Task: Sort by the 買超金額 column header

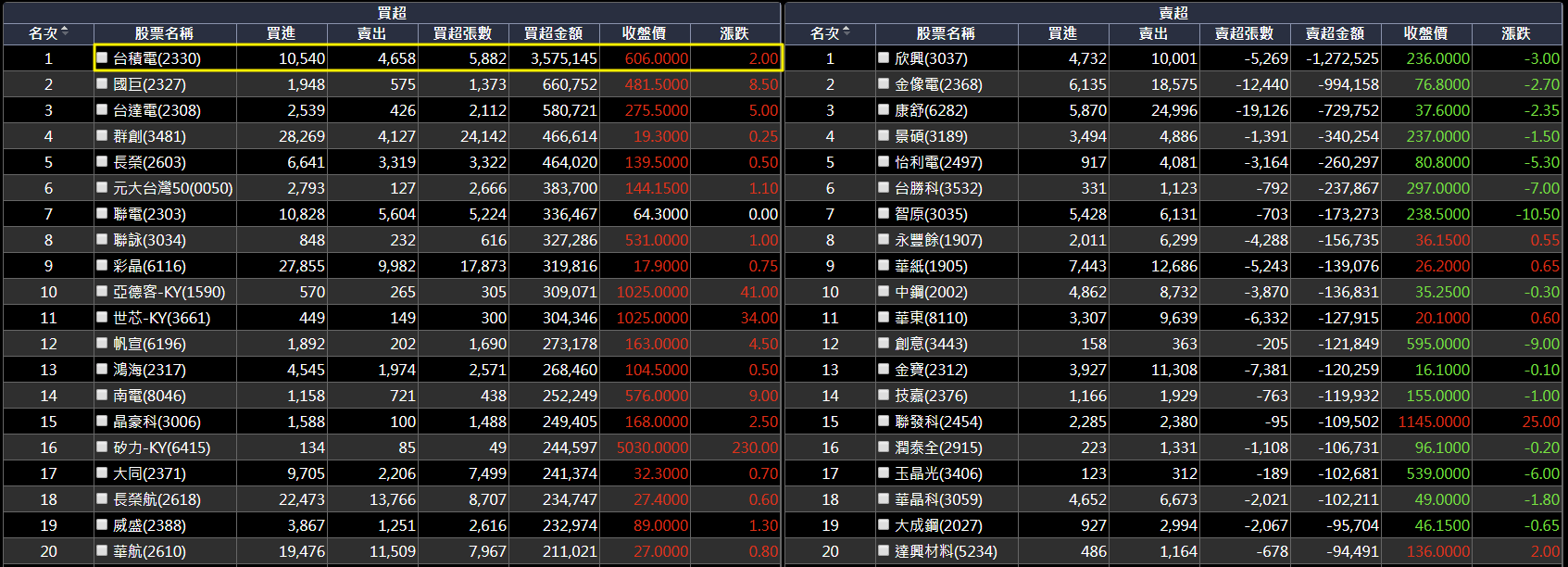Action: [553, 33]
